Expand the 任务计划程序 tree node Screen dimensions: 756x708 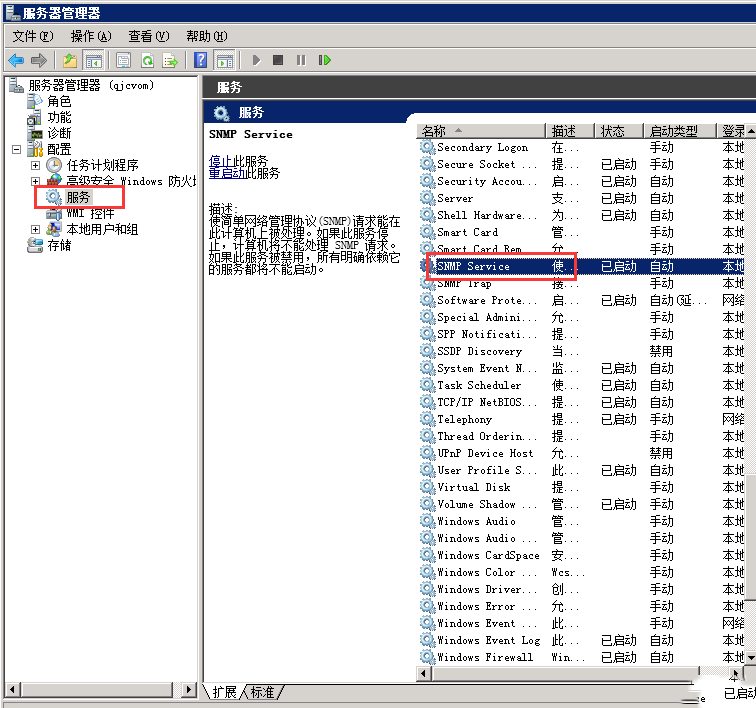coord(35,165)
